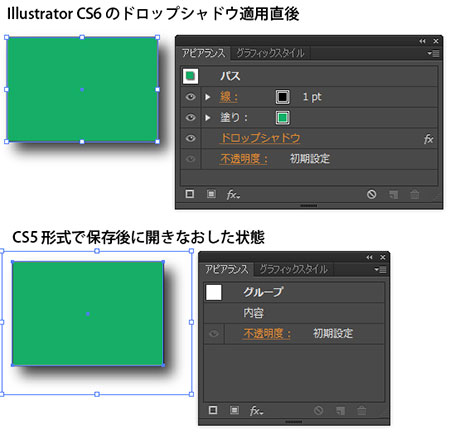Image resolution: width=450 pixels, height=434 pixels.
Task: Collapse top Appearance panel with double arrows
Action: point(422,41)
